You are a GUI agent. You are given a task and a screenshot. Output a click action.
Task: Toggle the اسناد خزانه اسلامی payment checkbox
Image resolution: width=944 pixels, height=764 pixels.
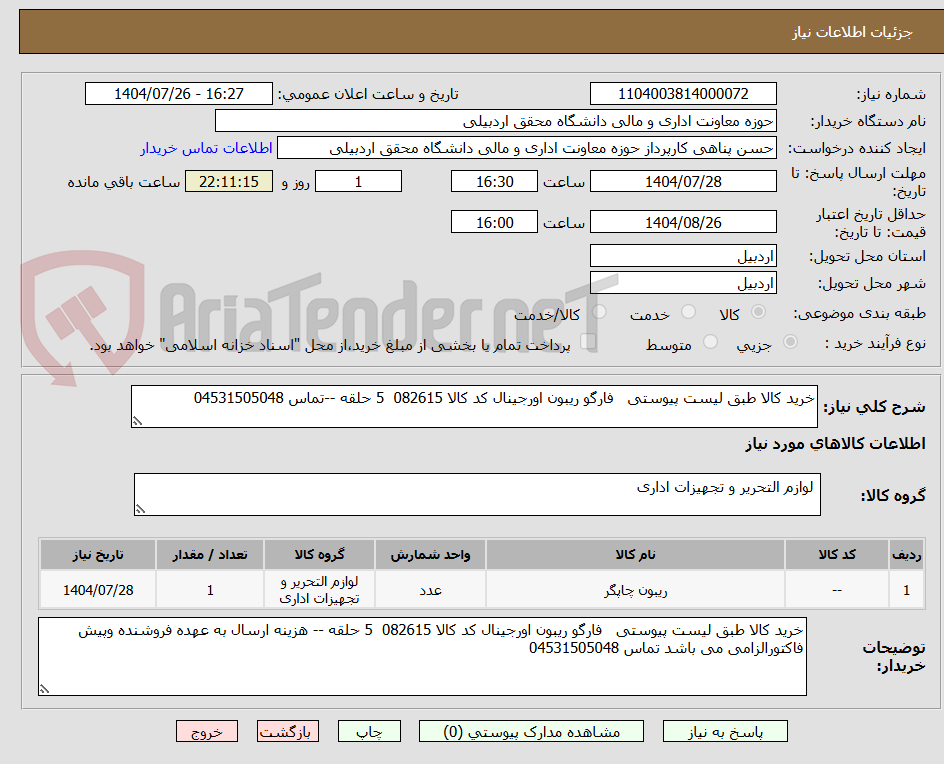(x=588, y=342)
